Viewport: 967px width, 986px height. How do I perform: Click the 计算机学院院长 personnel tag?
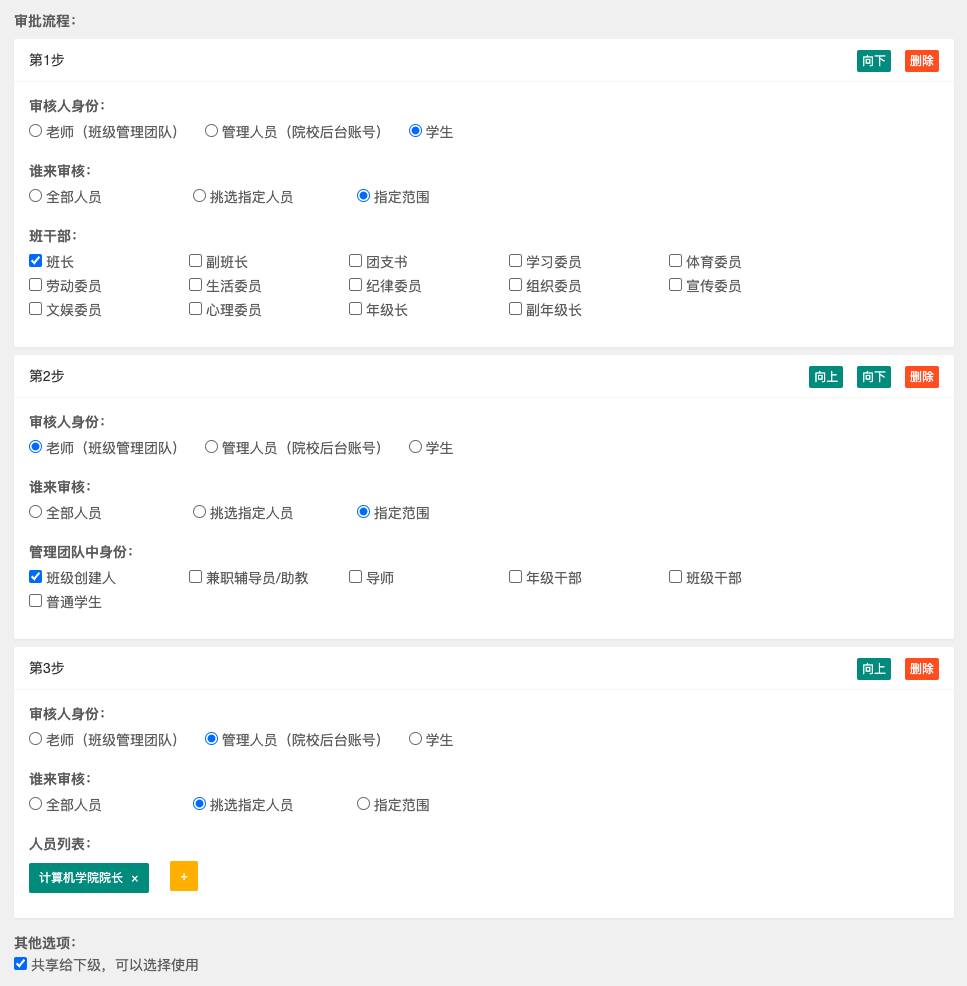click(81, 878)
